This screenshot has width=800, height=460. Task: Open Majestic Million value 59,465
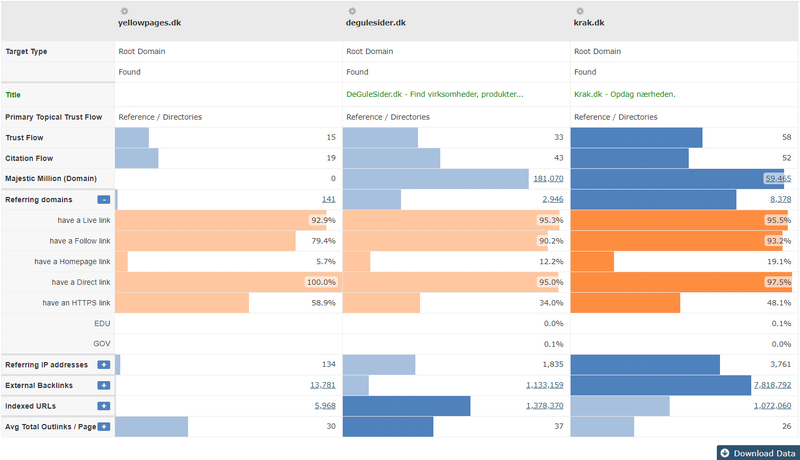(x=778, y=178)
